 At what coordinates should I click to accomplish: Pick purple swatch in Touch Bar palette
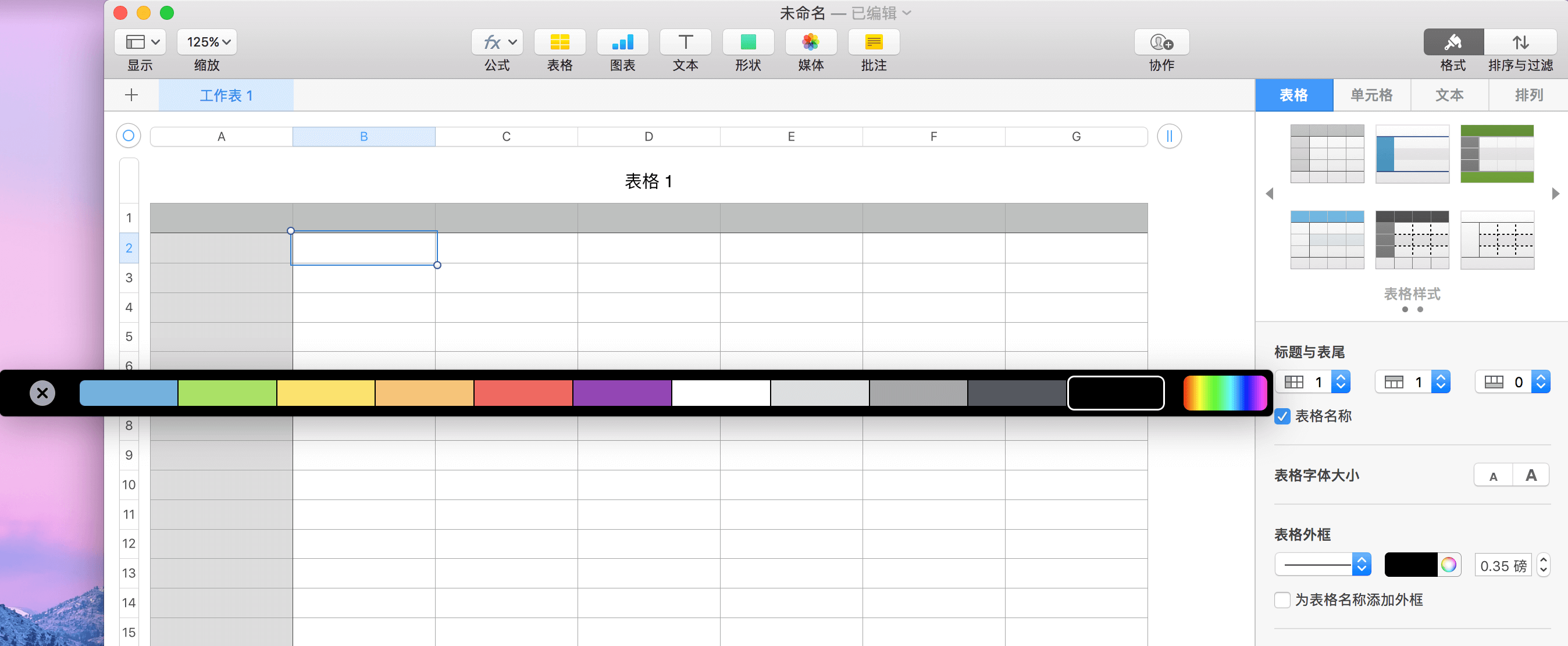[x=622, y=393]
